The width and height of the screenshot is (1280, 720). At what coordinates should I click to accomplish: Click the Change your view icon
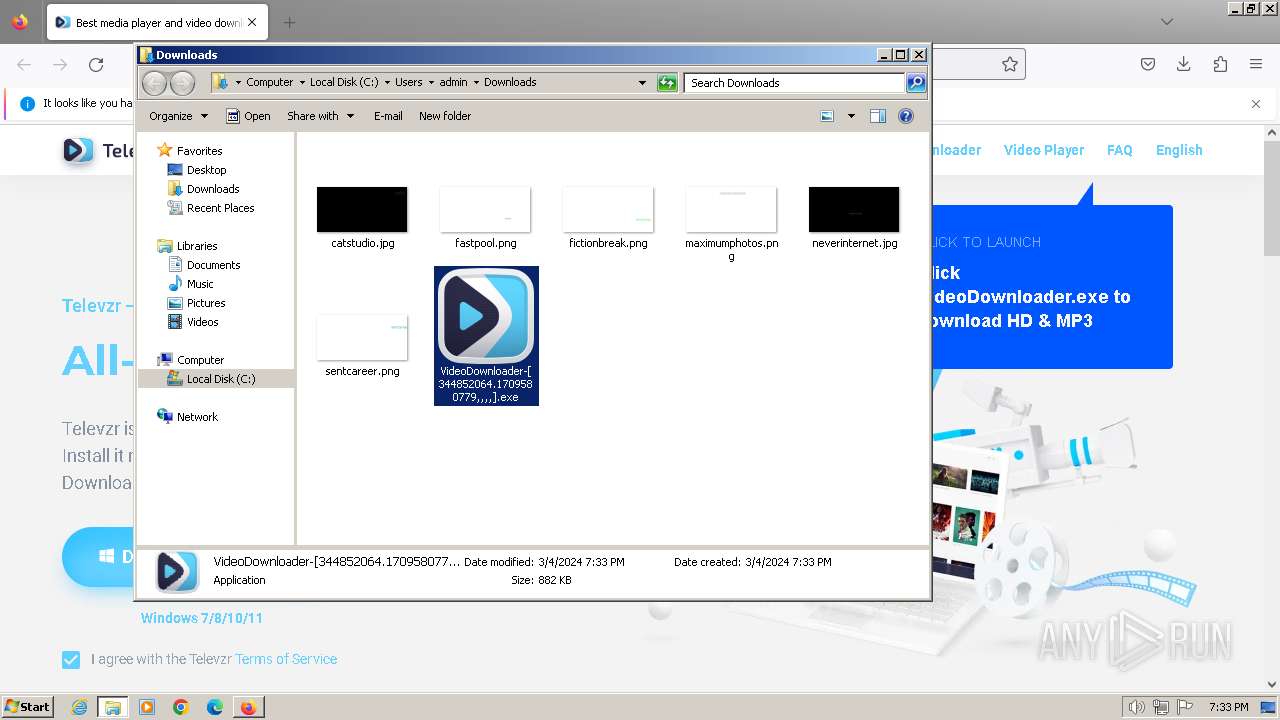pos(827,116)
